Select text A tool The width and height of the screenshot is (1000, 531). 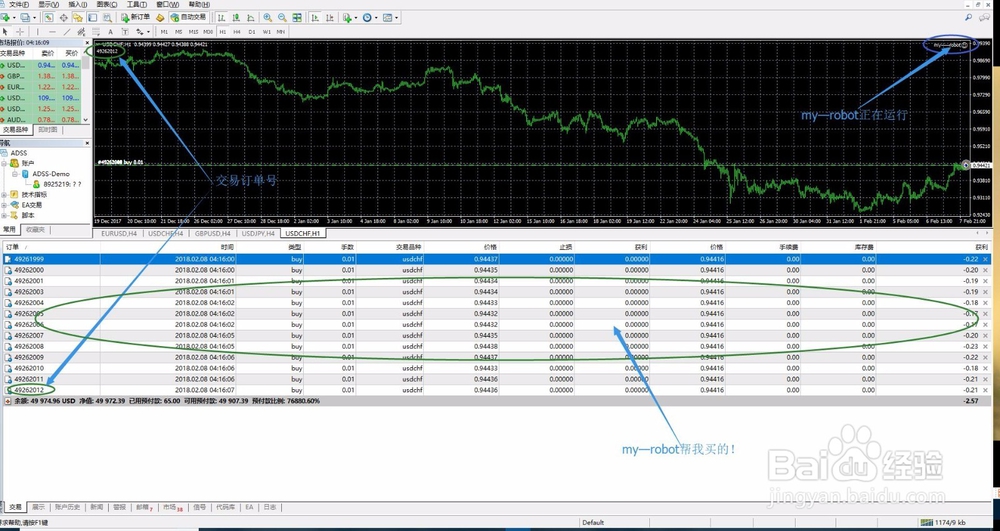110,31
